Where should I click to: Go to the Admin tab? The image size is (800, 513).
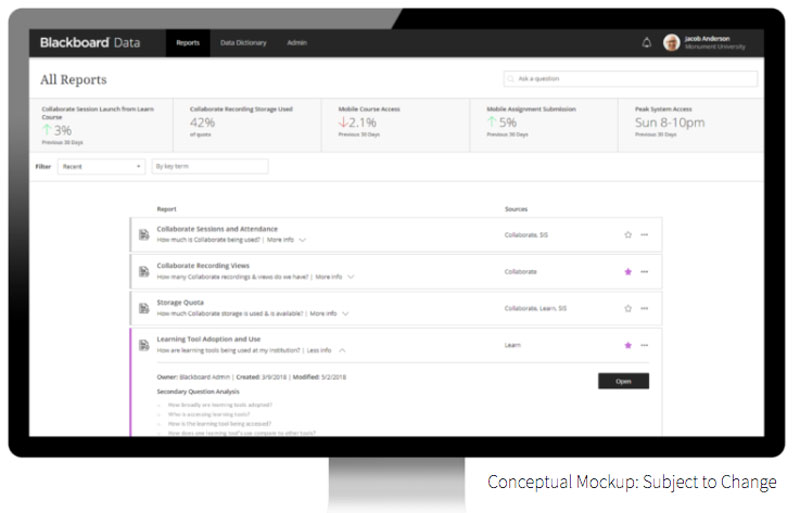pos(297,43)
